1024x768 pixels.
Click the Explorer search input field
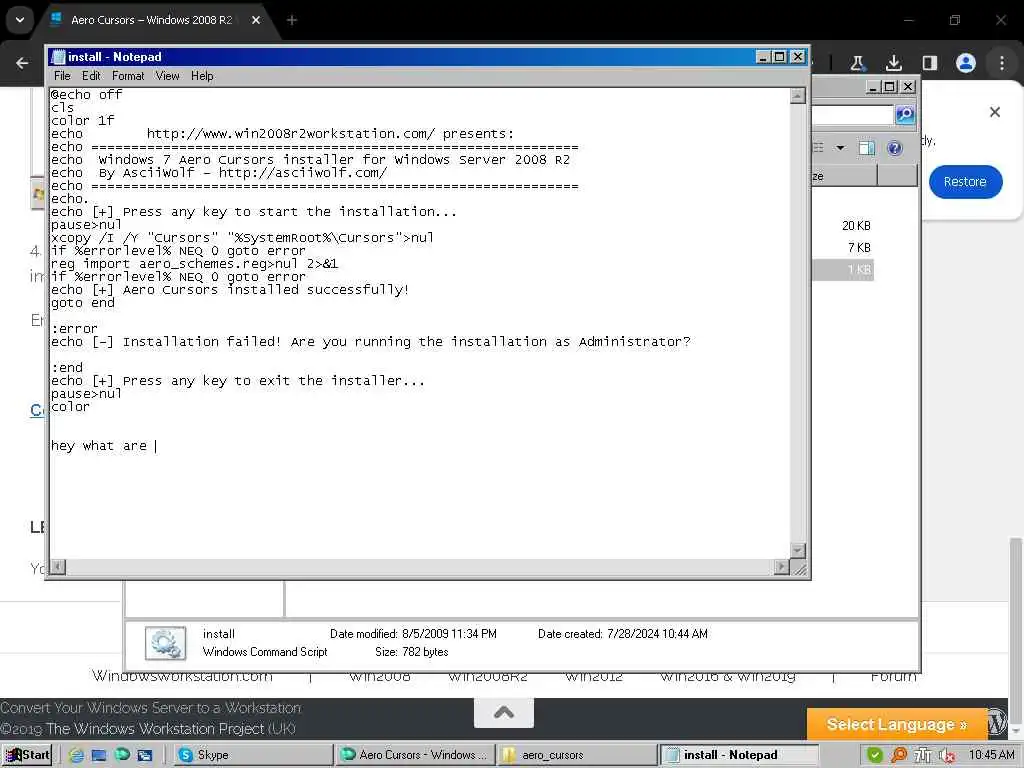click(x=852, y=115)
